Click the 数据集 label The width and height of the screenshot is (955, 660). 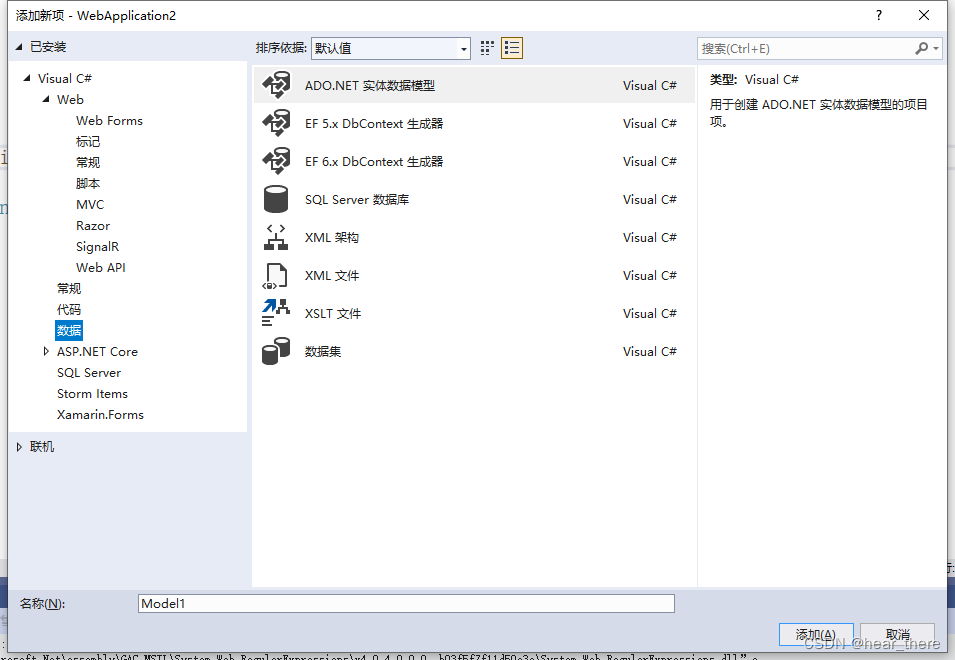pos(323,351)
